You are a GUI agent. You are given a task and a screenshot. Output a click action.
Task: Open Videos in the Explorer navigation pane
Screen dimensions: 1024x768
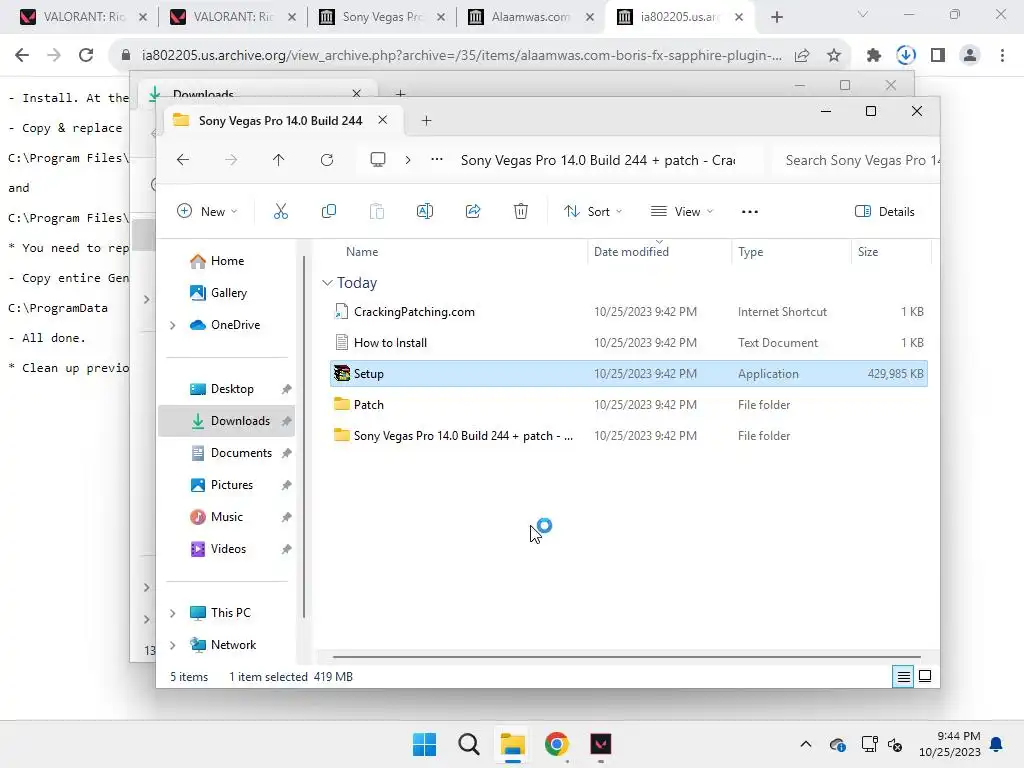tap(228, 549)
